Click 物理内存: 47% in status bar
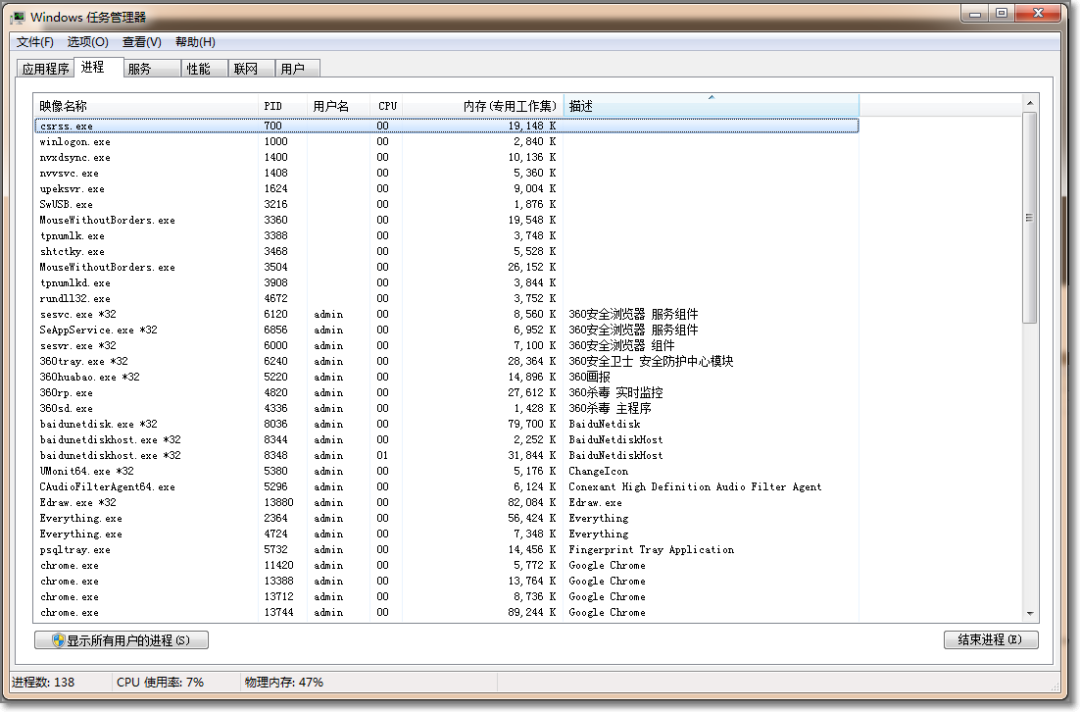 click(284, 682)
